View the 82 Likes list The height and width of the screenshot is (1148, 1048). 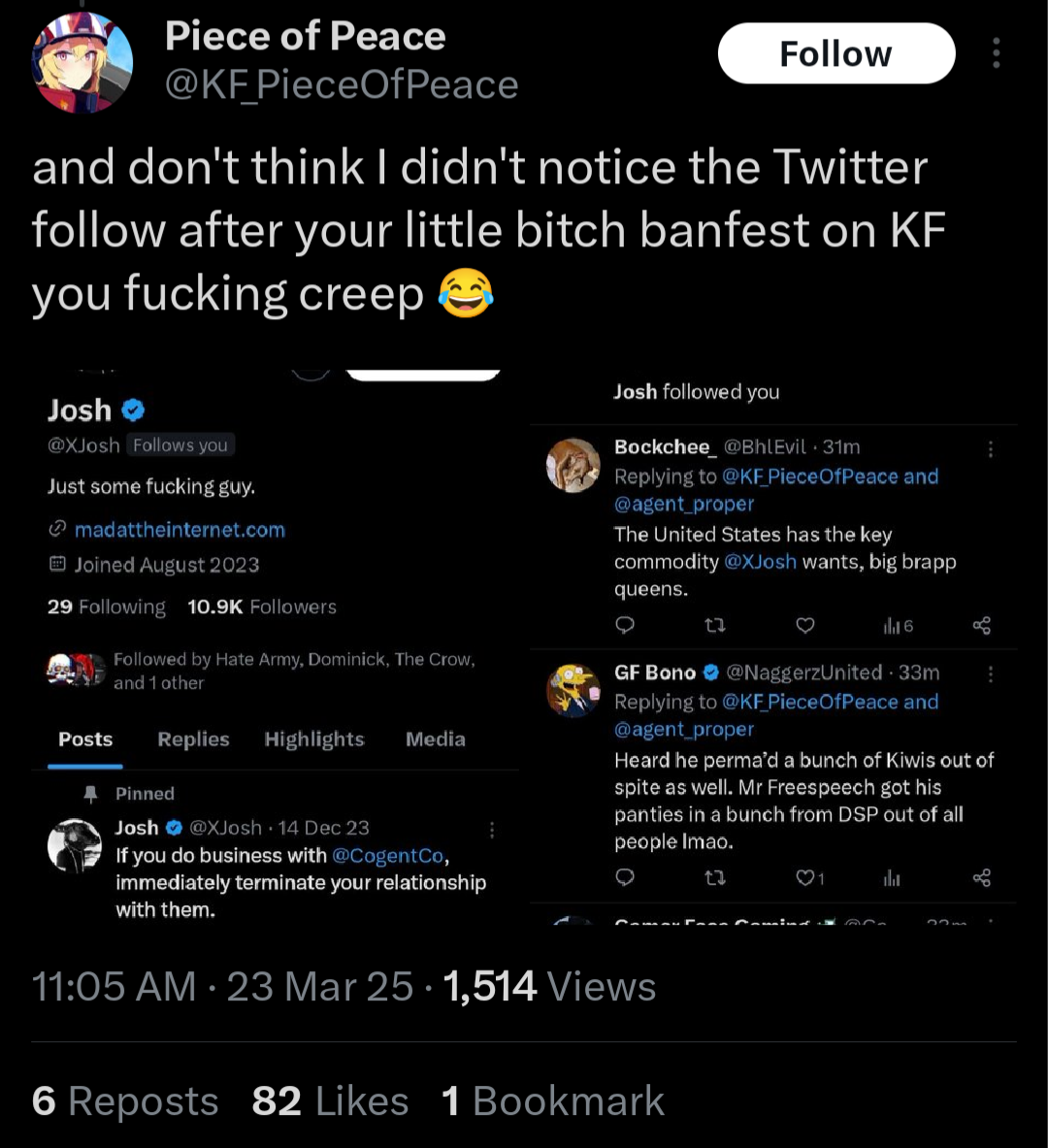330,1100
